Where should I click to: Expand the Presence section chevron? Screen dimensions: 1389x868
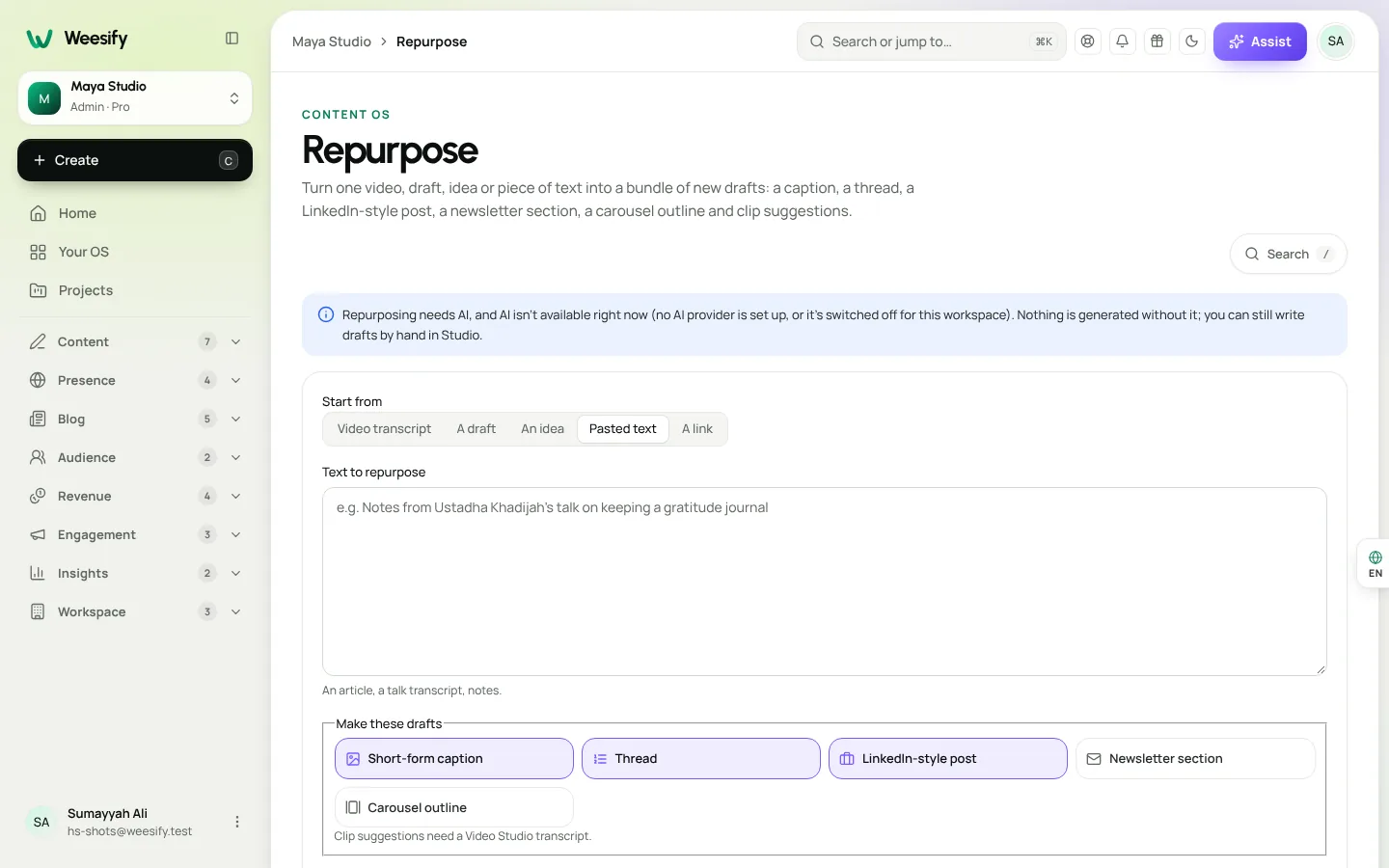(235, 380)
